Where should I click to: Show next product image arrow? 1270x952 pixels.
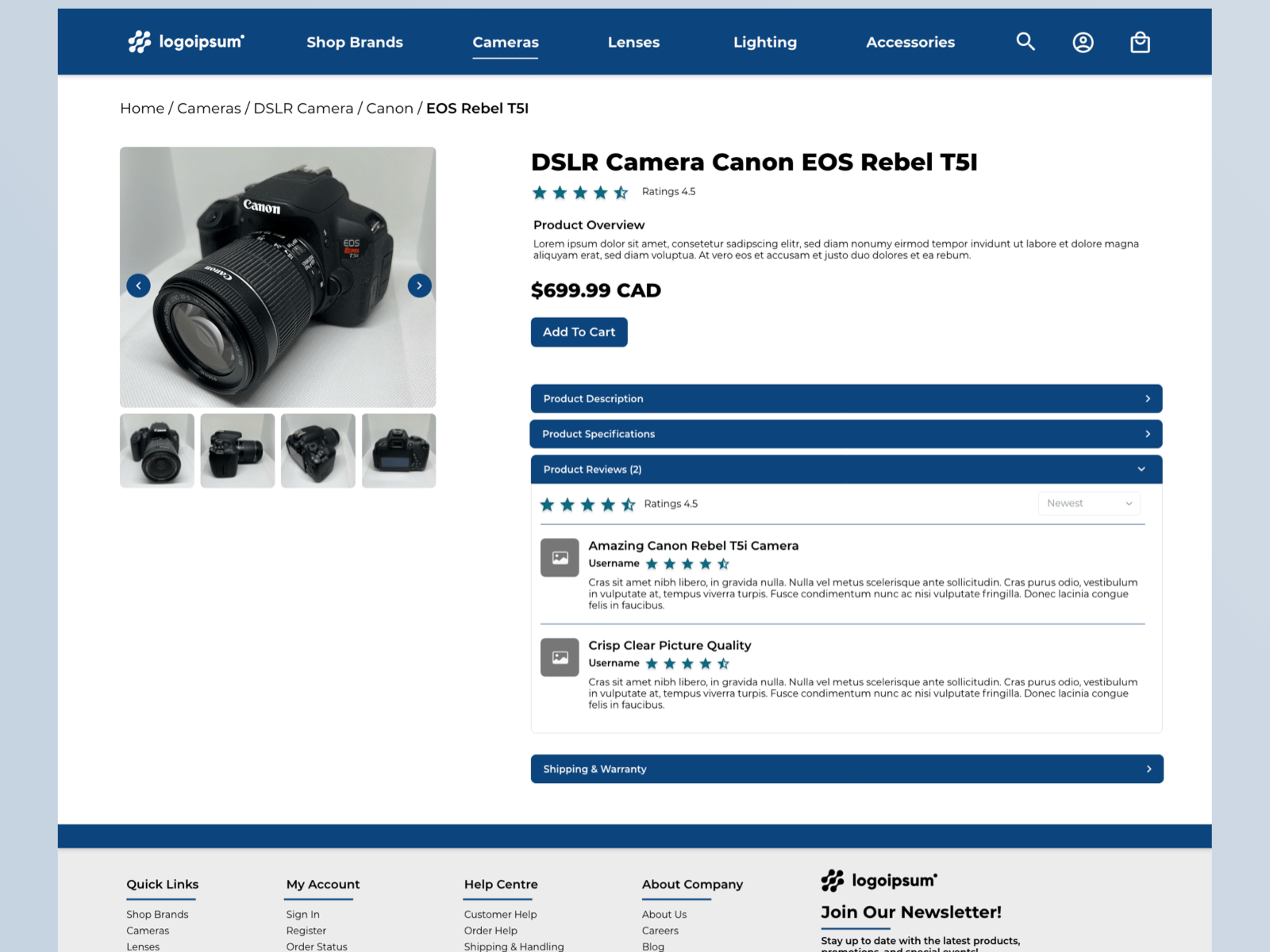[419, 286]
